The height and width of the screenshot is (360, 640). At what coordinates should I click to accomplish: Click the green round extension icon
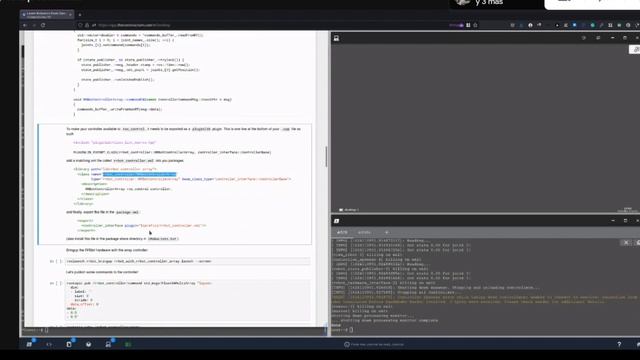[593, 25]
